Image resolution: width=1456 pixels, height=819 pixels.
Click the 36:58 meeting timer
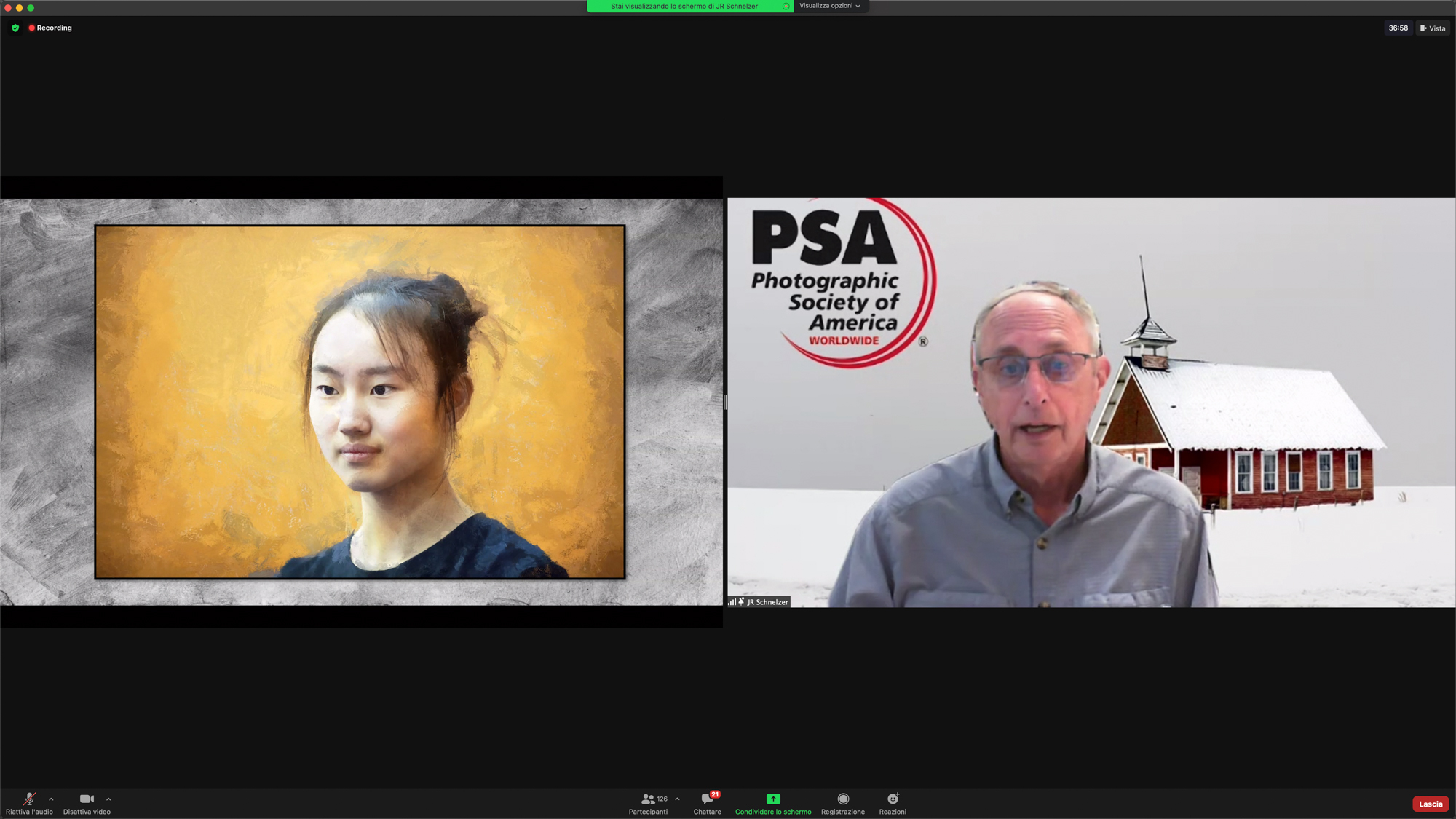(1398, 28)
